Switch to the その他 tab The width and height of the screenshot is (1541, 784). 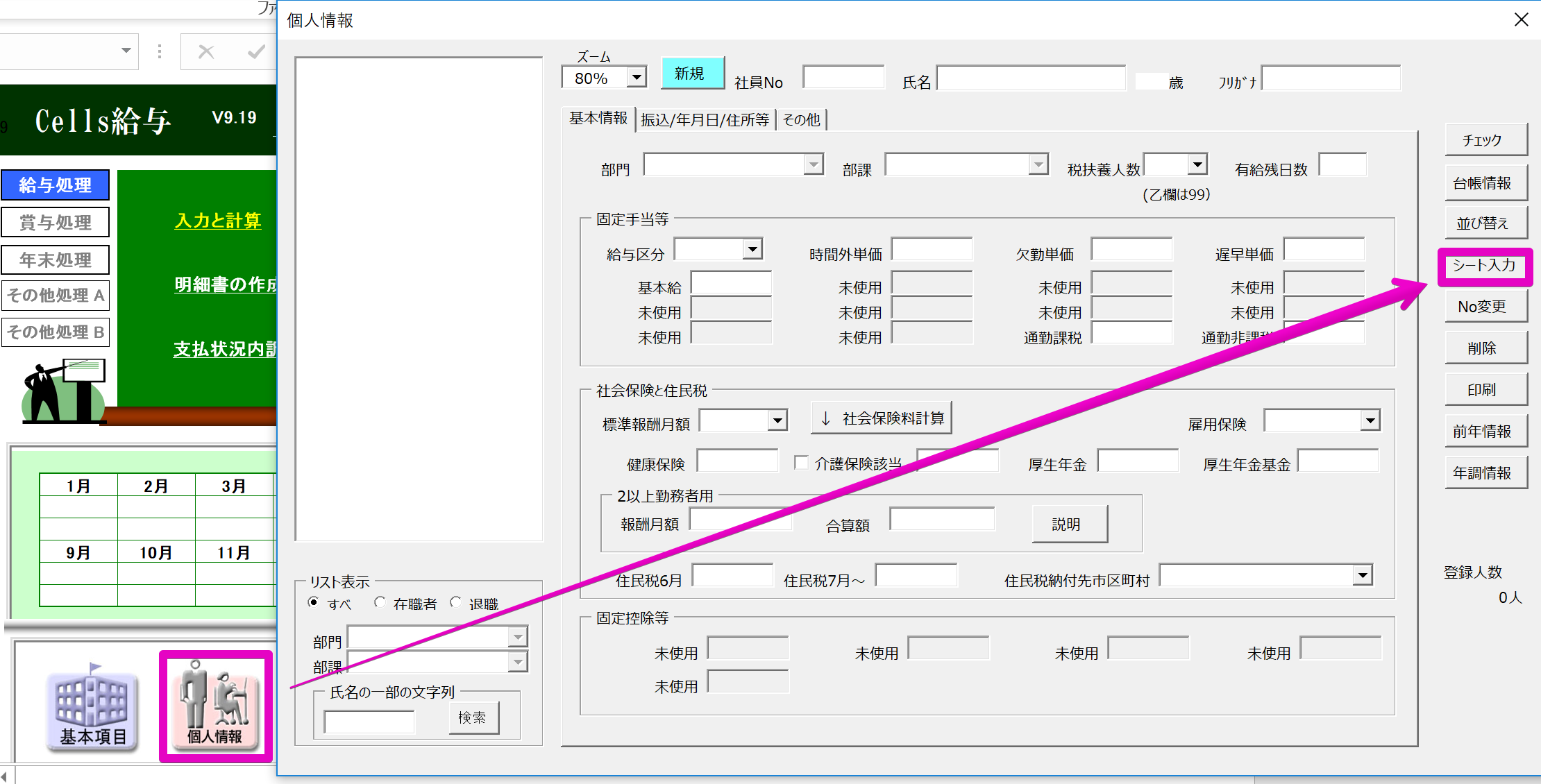click(801, 120)
